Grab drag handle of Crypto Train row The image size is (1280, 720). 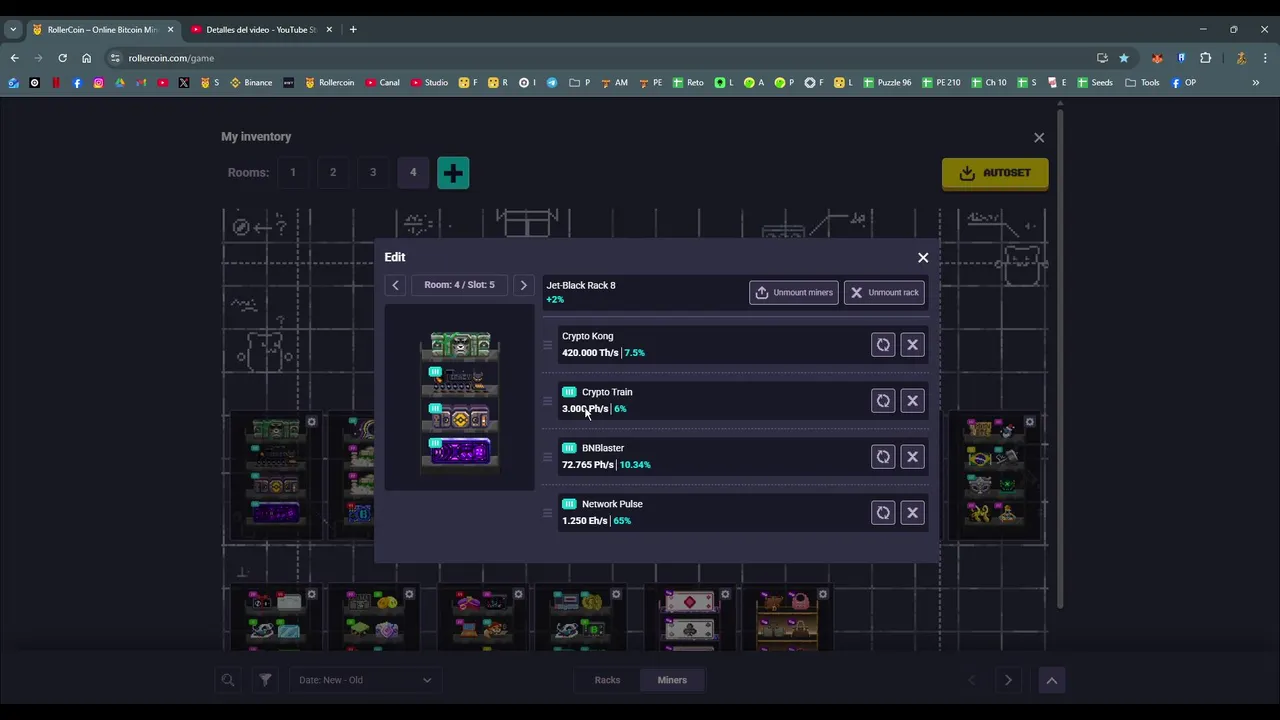pos(547,401)
